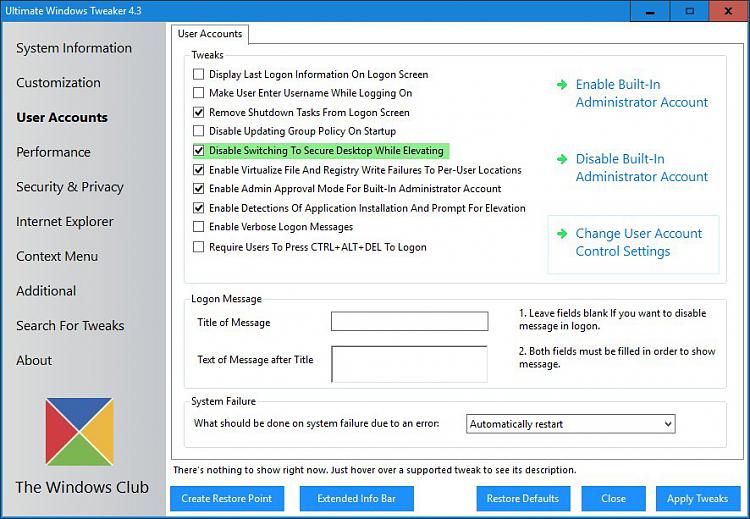Check Disable Updating Group Policy On Startup

(x=199, y=131)
